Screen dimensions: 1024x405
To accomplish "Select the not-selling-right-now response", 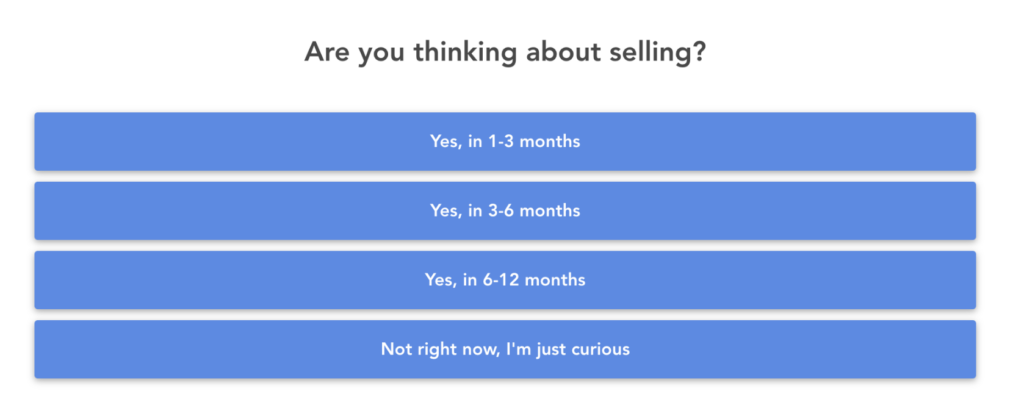I will point(505,349).
